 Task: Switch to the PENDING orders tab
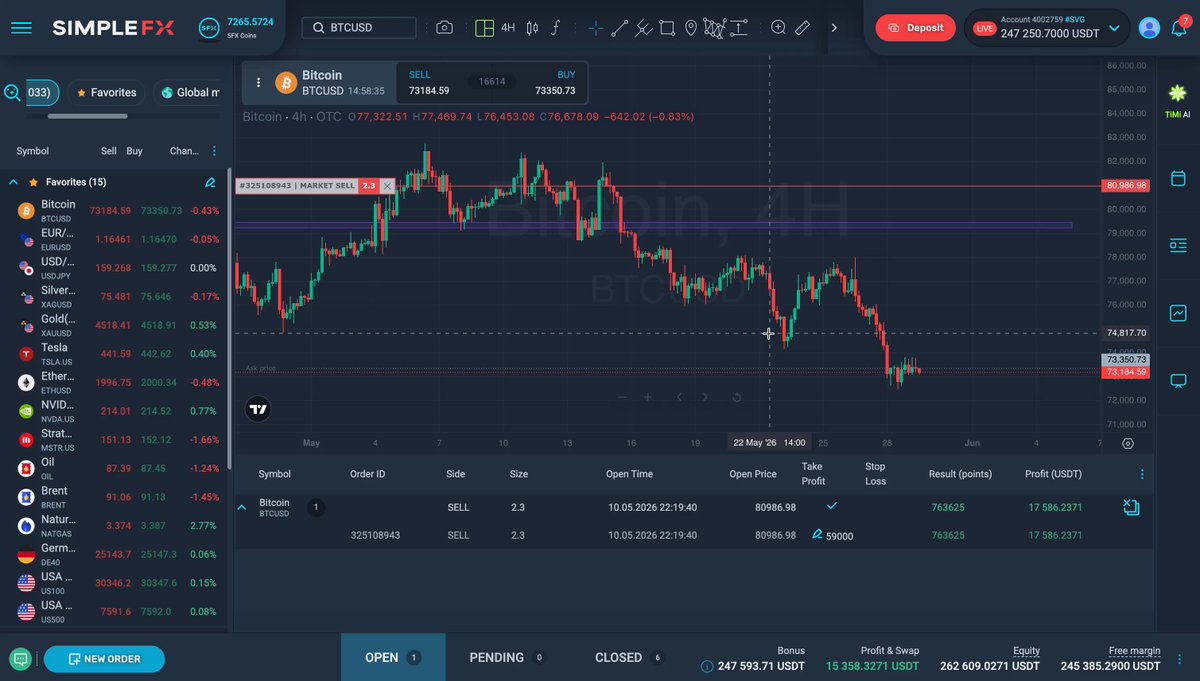coord(507,657)
